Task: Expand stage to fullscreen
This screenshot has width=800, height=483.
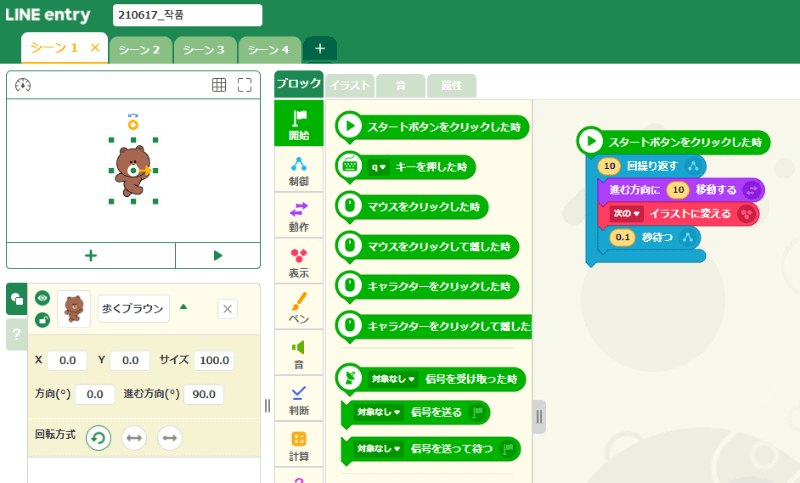Action: pyautogui.click(x=244, y=85)
